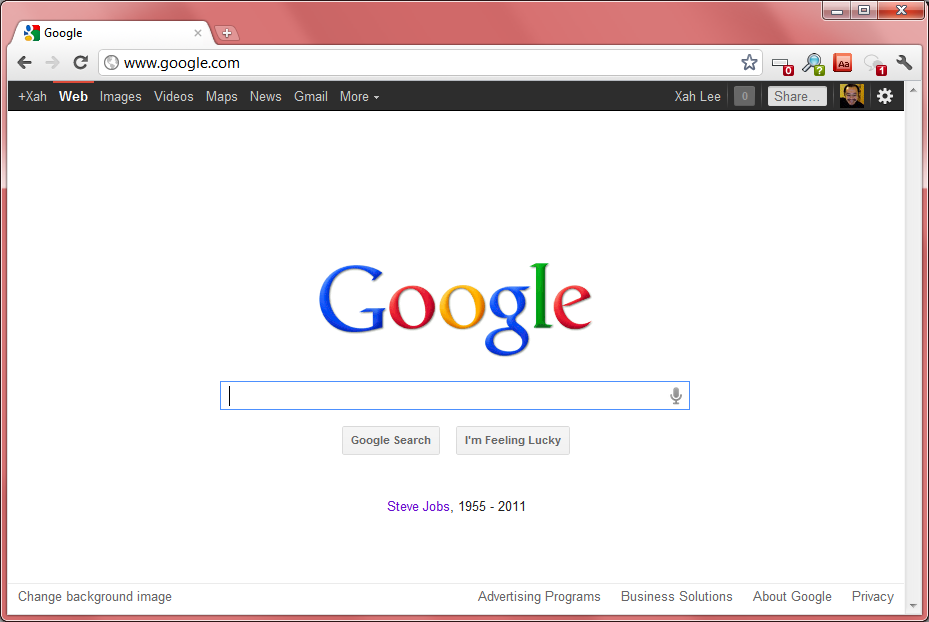
Task: Click the I'm Feeling Lucky button
Action: tap(512, 440)
